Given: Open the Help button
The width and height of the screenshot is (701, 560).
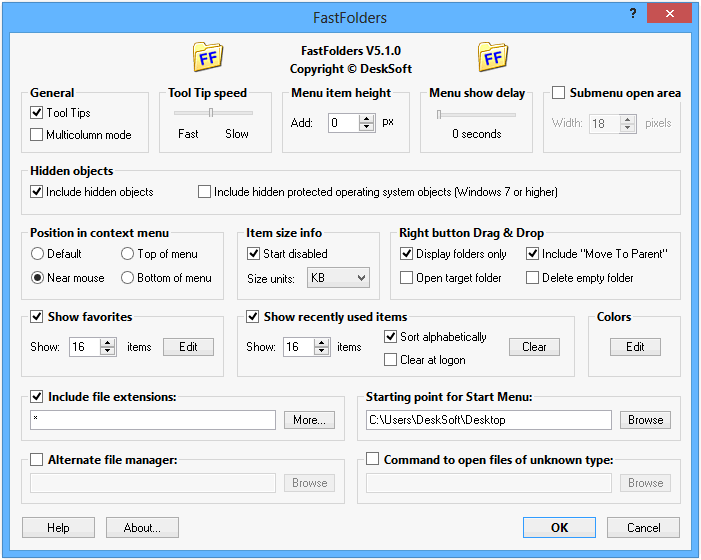Looking at the screenshot, I should 58,528.
